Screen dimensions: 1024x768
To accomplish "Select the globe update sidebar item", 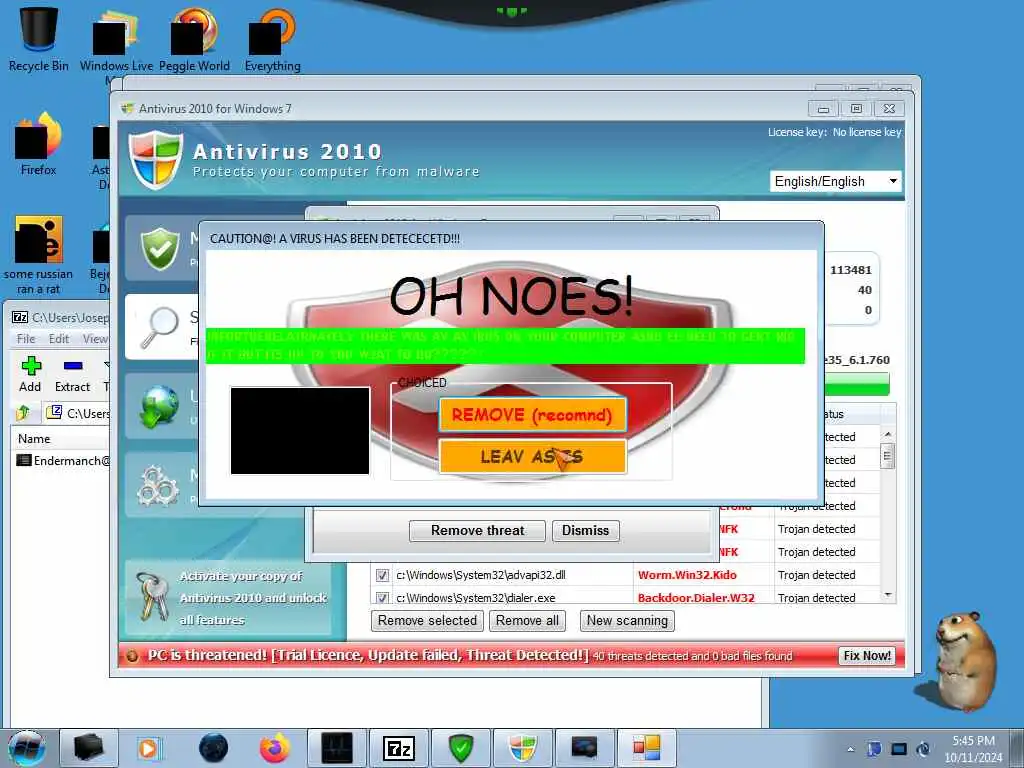I will coord(159,406).
